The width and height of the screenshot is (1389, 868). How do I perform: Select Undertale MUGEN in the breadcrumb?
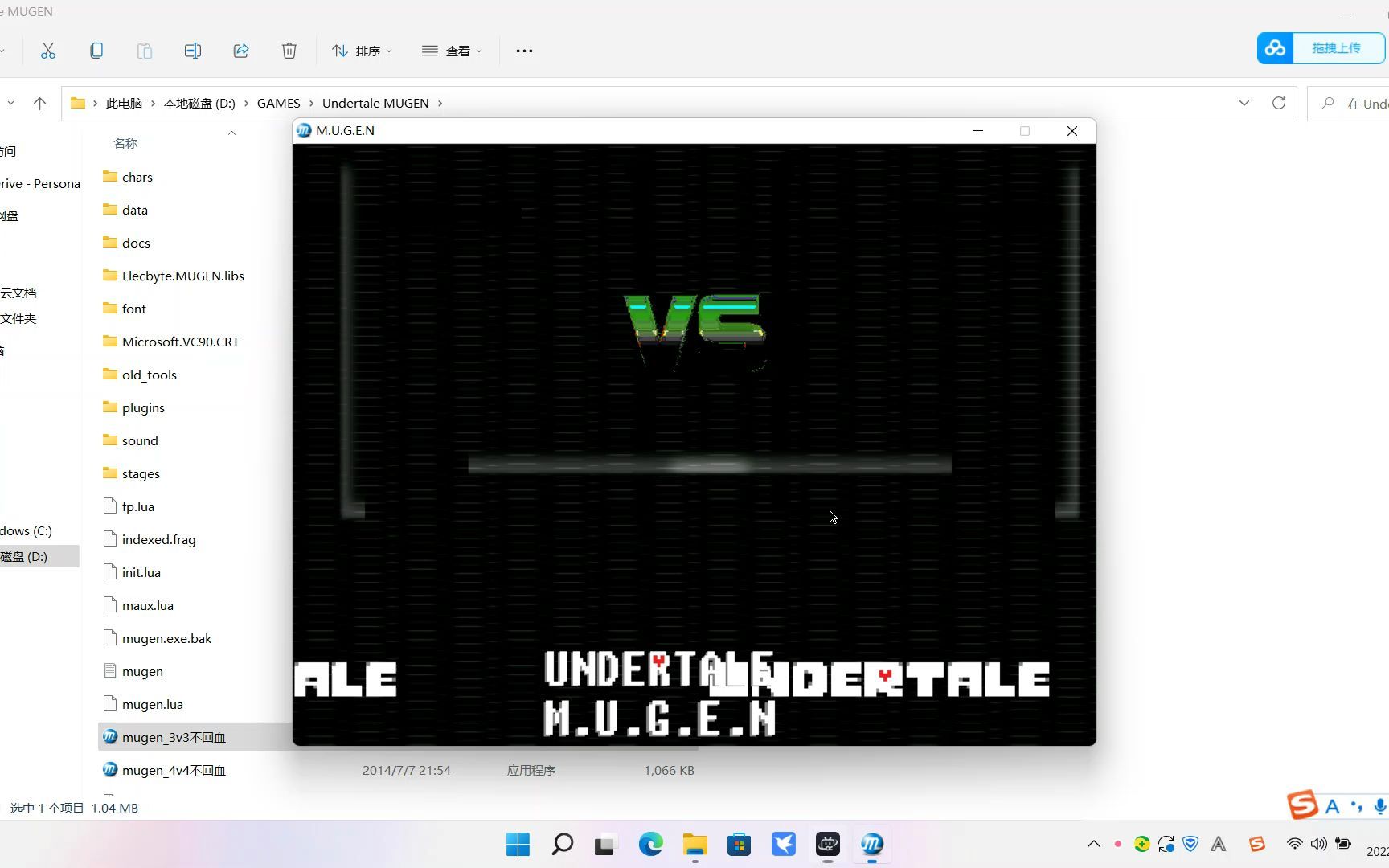pyautogui.click(x=375, y=103)
